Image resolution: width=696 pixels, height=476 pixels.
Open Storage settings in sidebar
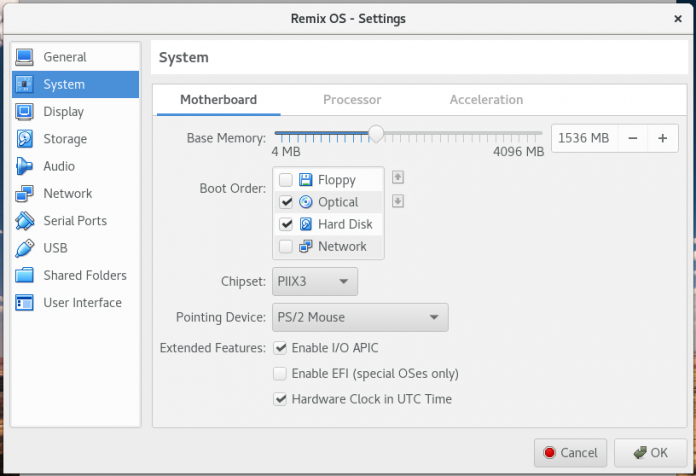click(25, 139)
